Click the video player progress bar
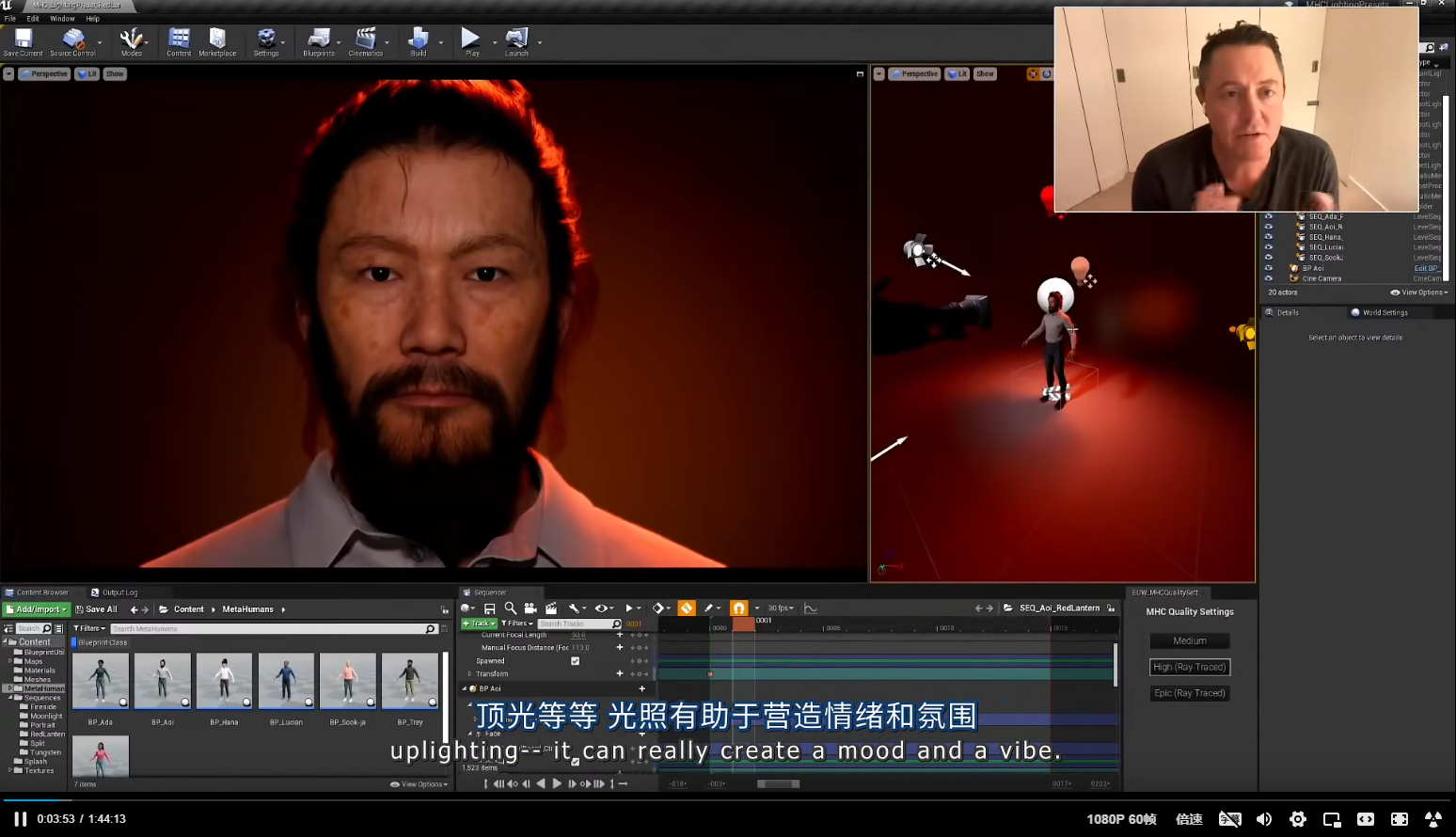1456x837 pixels. click(x=728, y=800)
